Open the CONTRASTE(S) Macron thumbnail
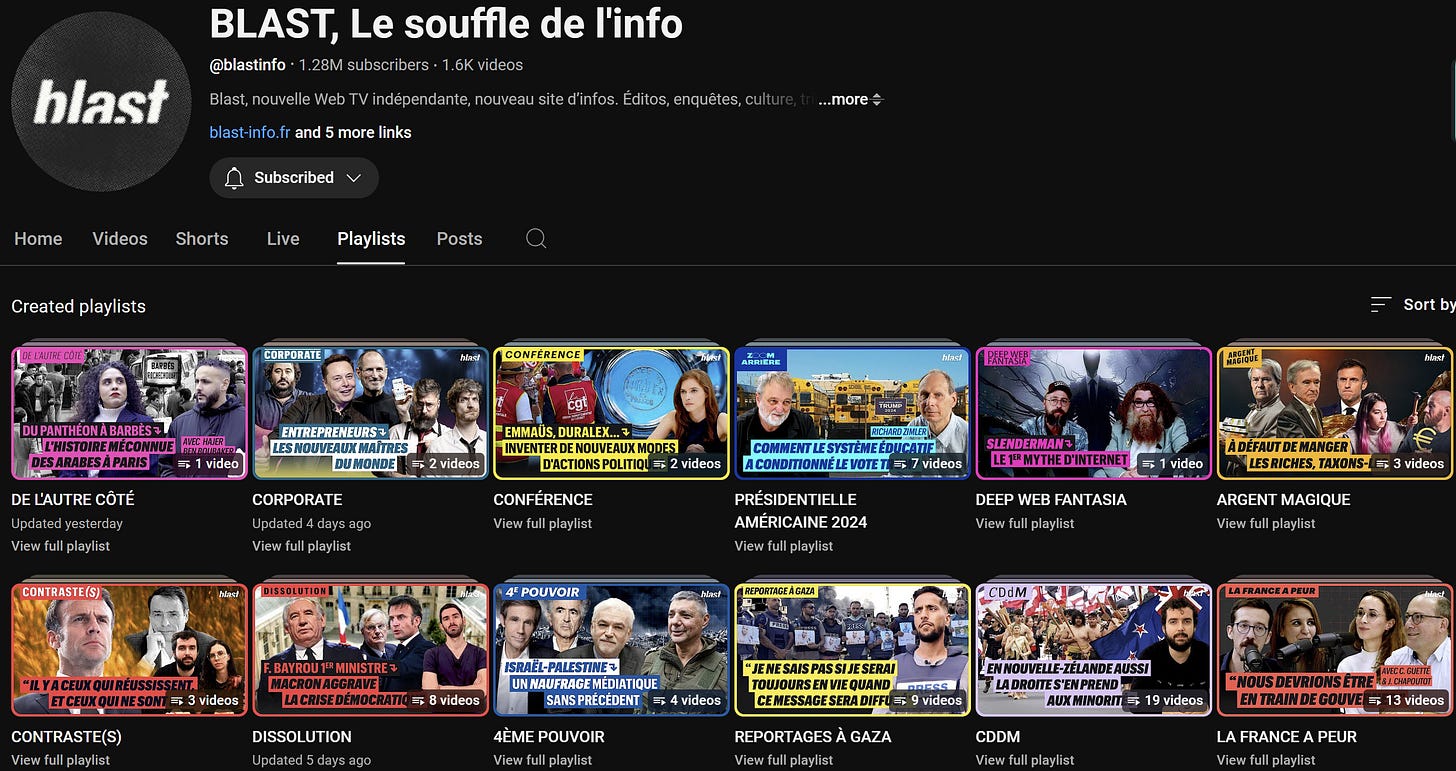The width and height of the screenshot is (1456, 771). pos(129,650)
